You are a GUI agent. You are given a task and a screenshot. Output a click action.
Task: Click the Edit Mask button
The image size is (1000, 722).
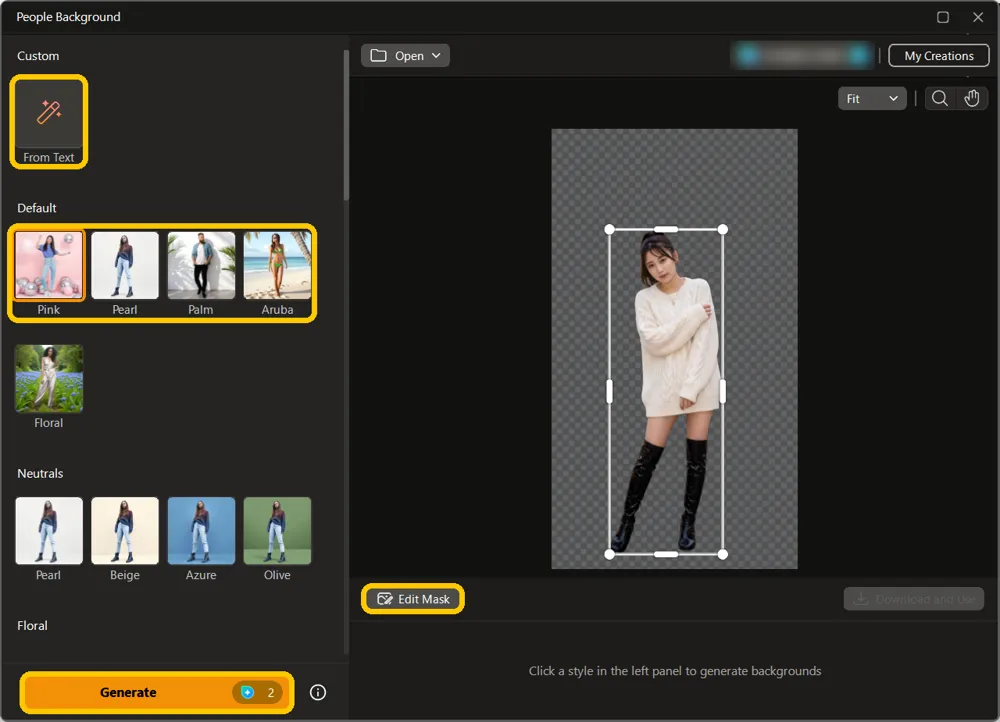413,599
